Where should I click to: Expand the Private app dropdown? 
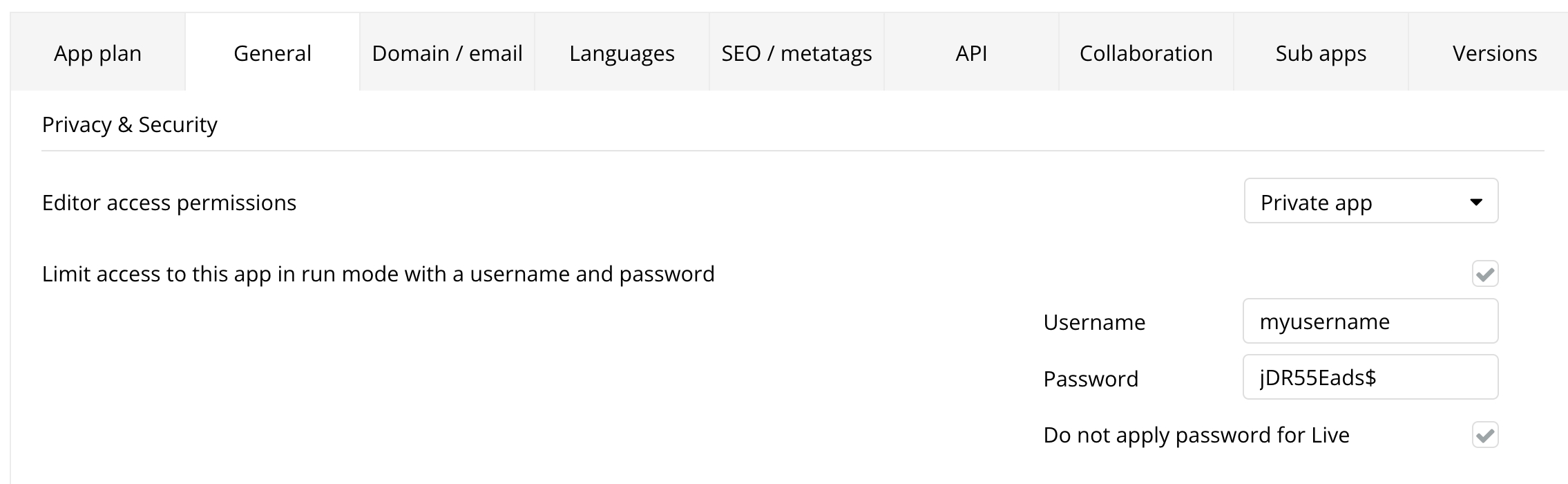click(1354, 201)
